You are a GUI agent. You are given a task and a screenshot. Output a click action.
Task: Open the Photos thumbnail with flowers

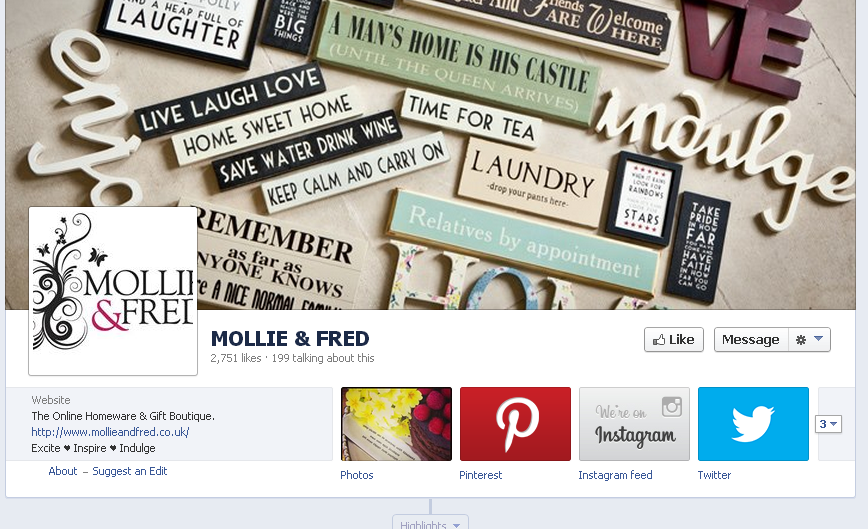[x=396, y=424]
